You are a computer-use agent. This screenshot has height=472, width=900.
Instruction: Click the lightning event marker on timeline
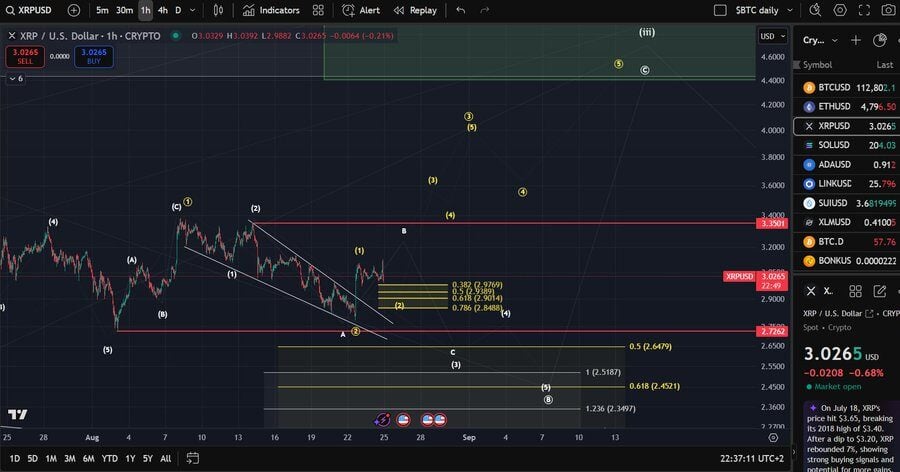tap(382, 420)
